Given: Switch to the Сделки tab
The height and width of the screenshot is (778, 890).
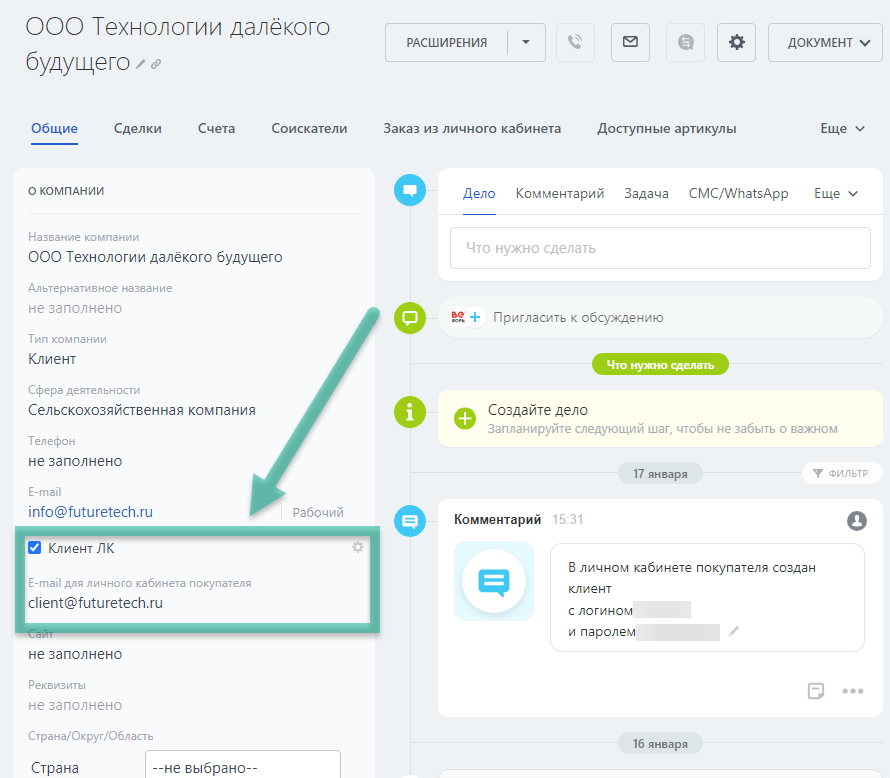Looking at the screenshot, I should point(137,129).
